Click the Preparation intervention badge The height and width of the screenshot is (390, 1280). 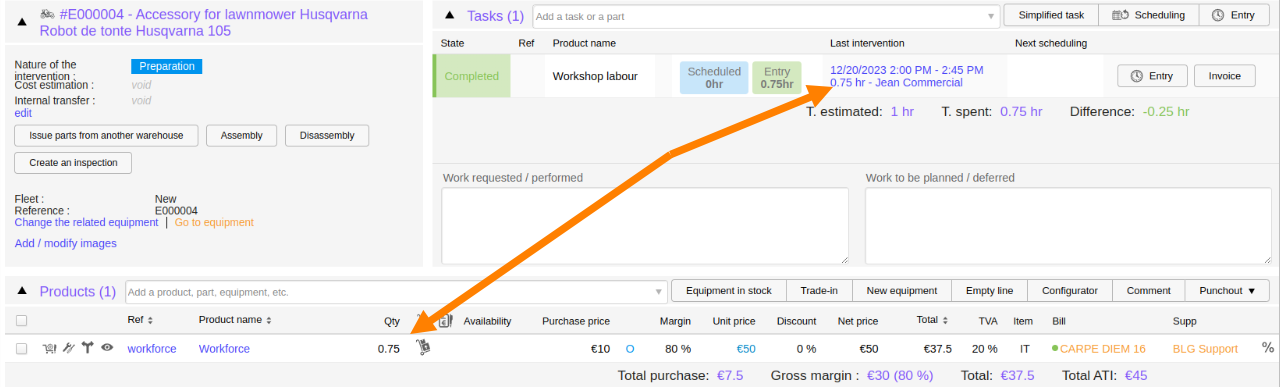(x=167, y=66)
